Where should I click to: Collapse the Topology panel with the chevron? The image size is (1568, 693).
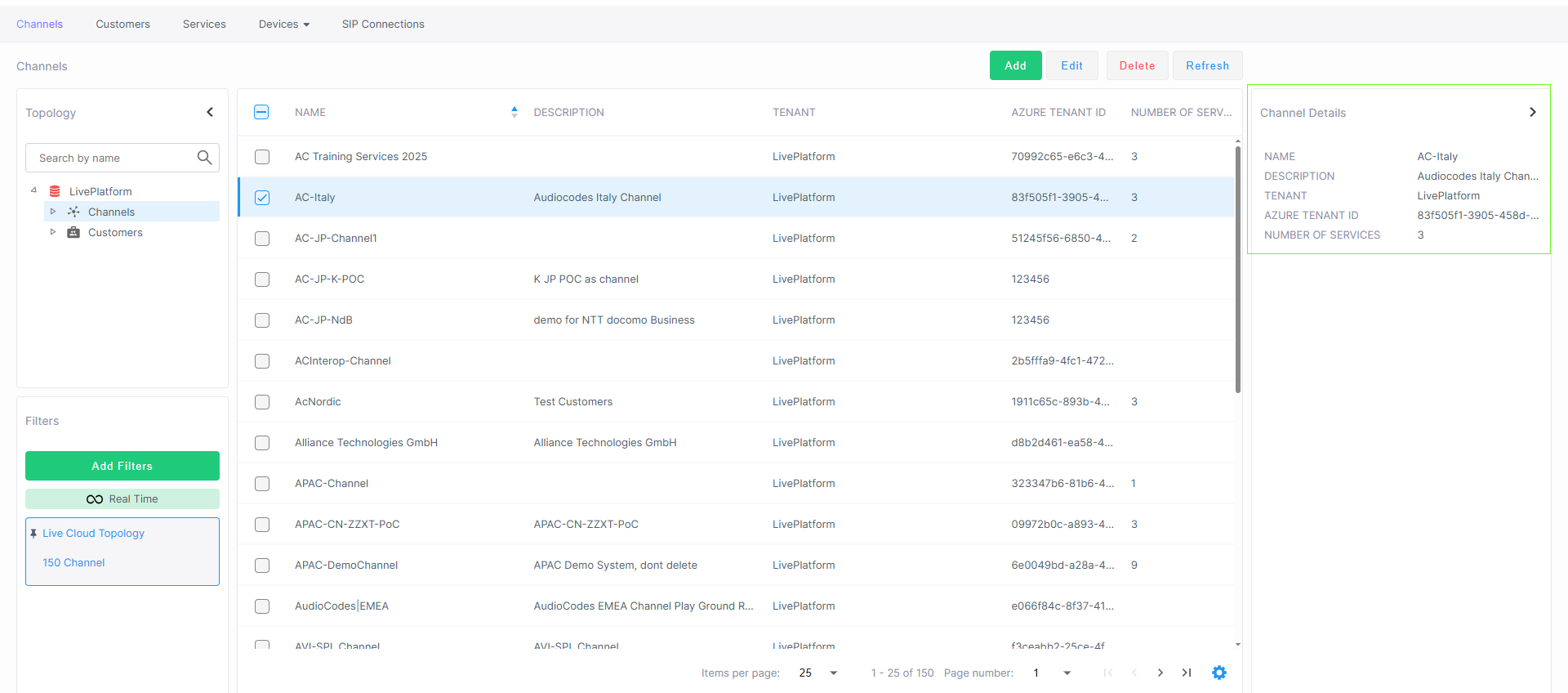click(x=210, y=112)
